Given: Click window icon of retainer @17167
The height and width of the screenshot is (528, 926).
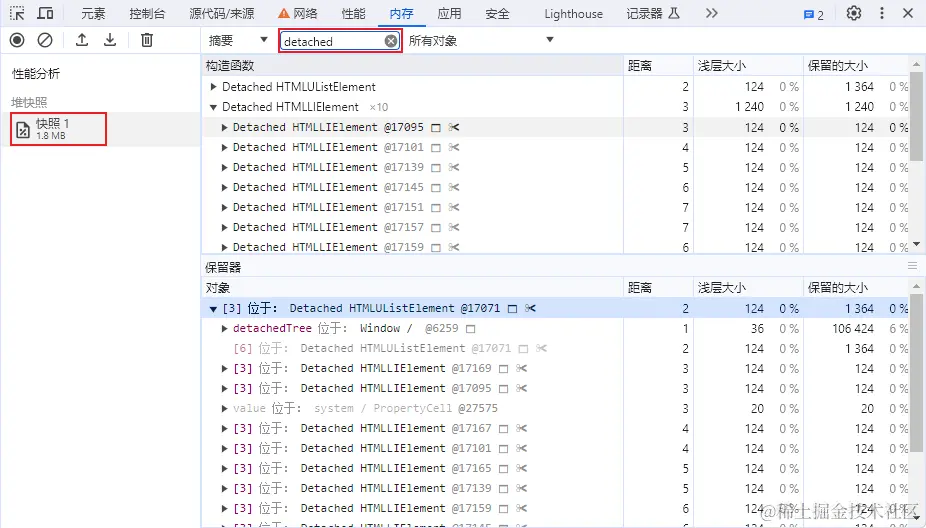Looking at the screenshot, I should tap(504, 429).
